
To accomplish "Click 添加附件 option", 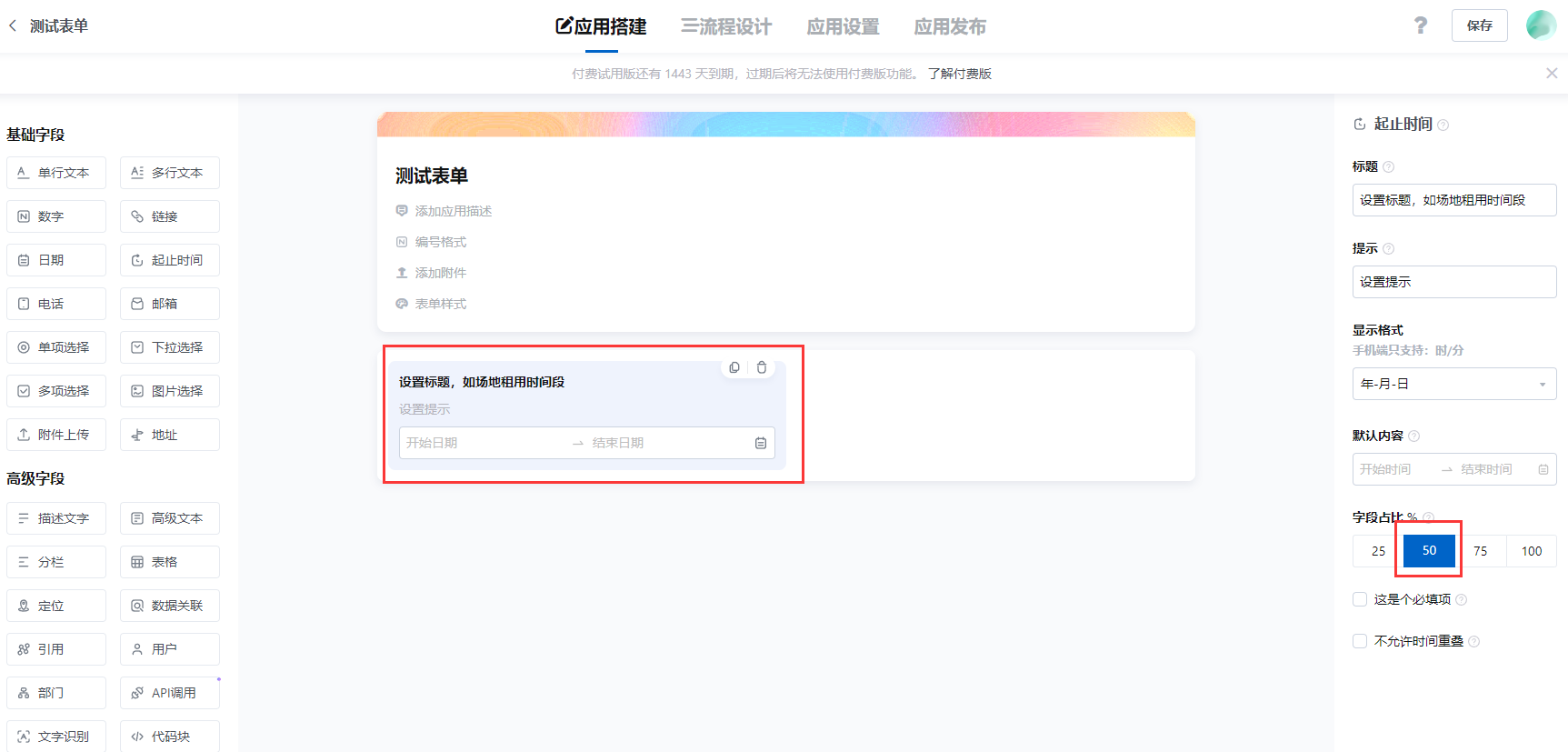I will click(x=431, y=273).
